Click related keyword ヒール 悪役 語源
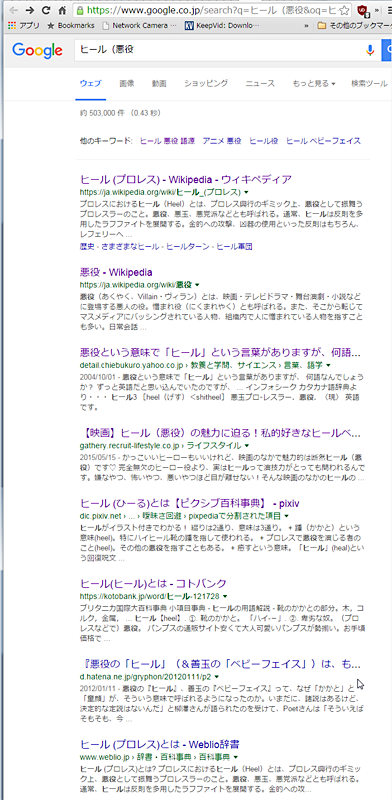 [167, 141]
